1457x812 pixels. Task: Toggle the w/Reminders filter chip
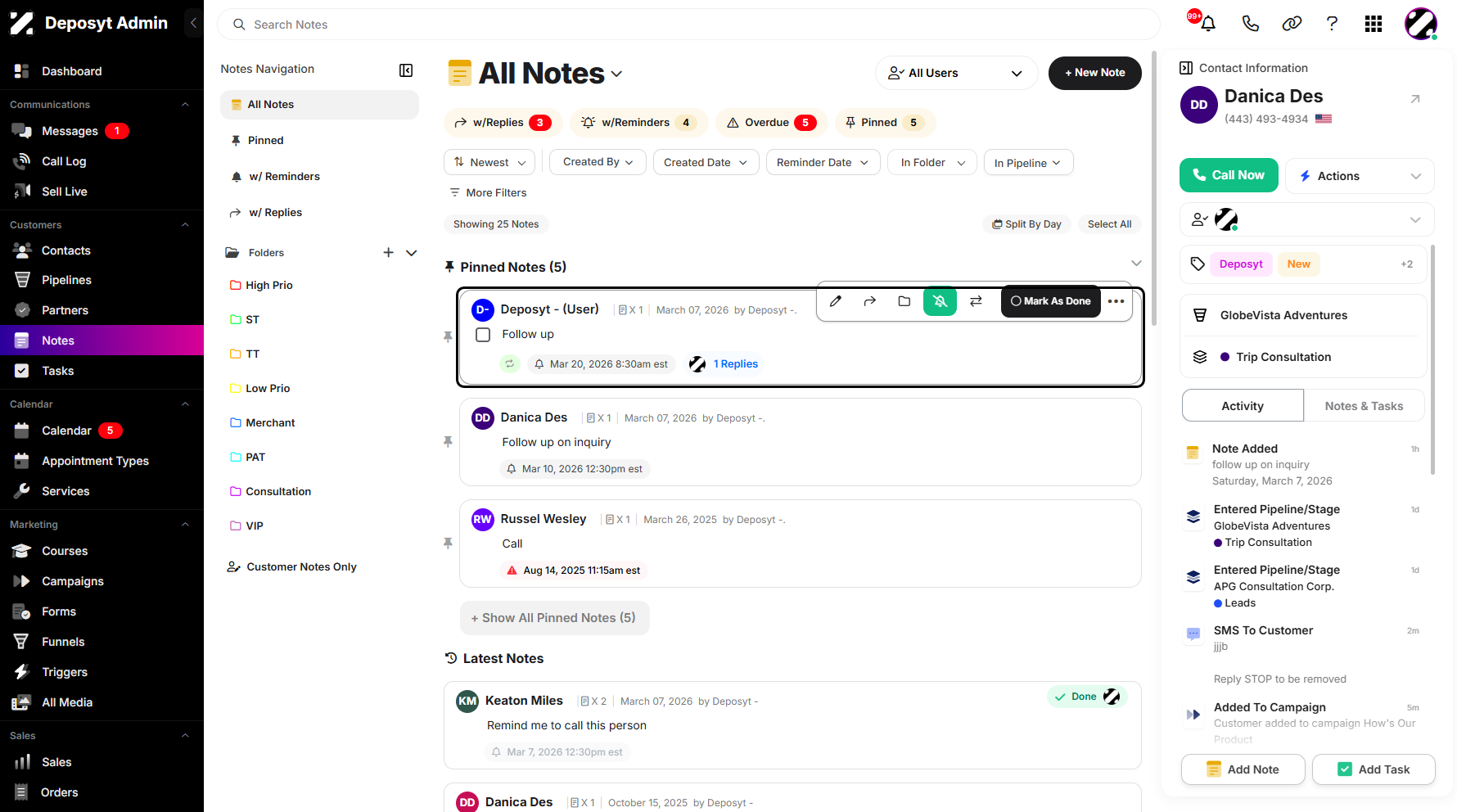click(639, 123)
